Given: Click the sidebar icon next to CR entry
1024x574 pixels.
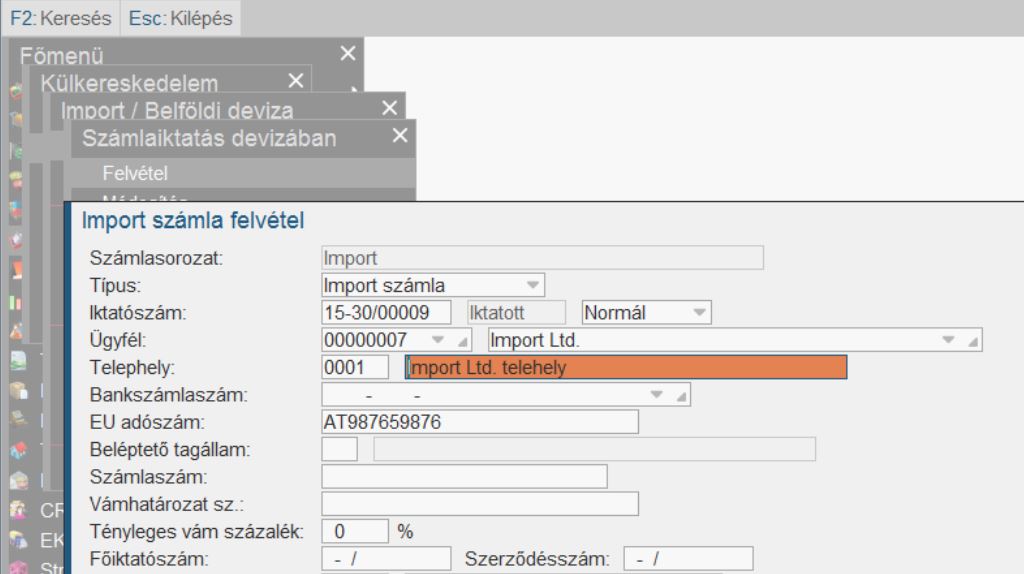Looking at the screenshot, I should [x=18, y=510].
